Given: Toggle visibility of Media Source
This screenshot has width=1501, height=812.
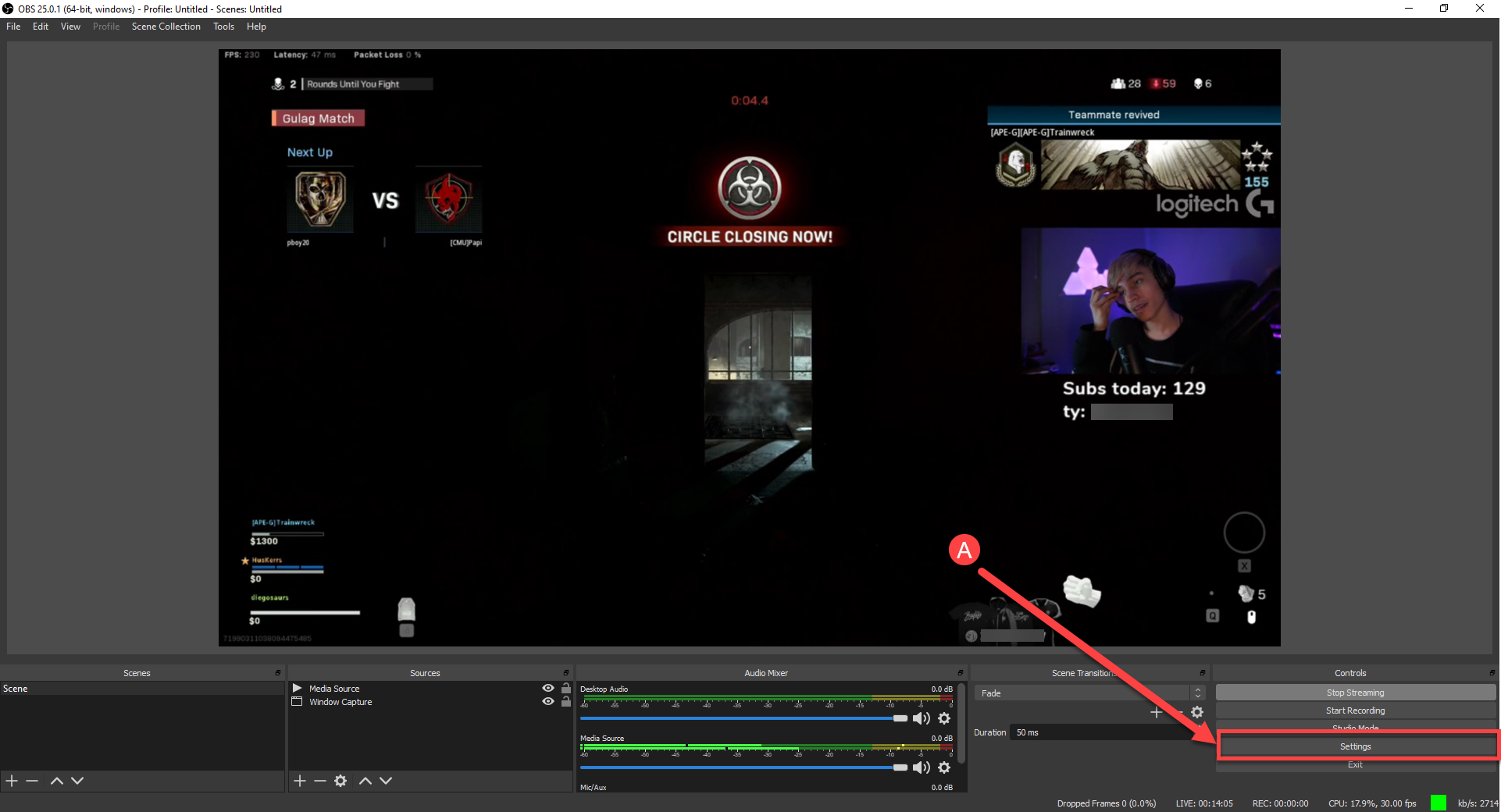Looking at the screenshot, I should pos(548,688).
